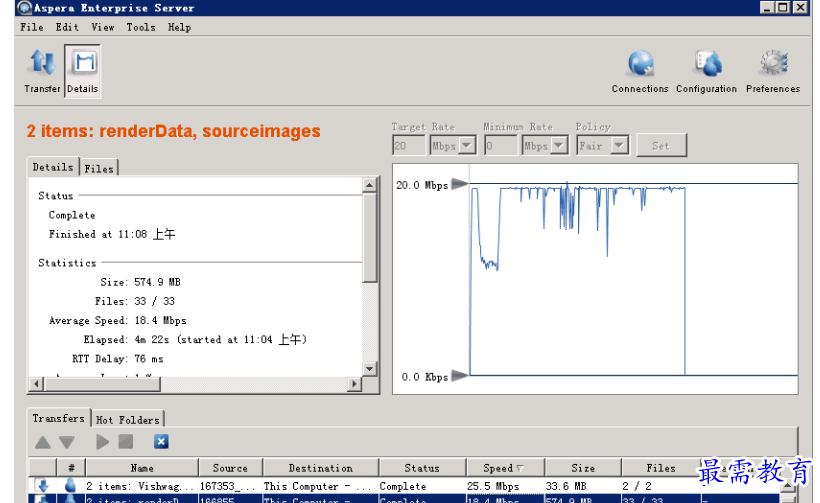Sort transfers by the Name column header
The image size is (820, 503).
(x=142, y=468)
